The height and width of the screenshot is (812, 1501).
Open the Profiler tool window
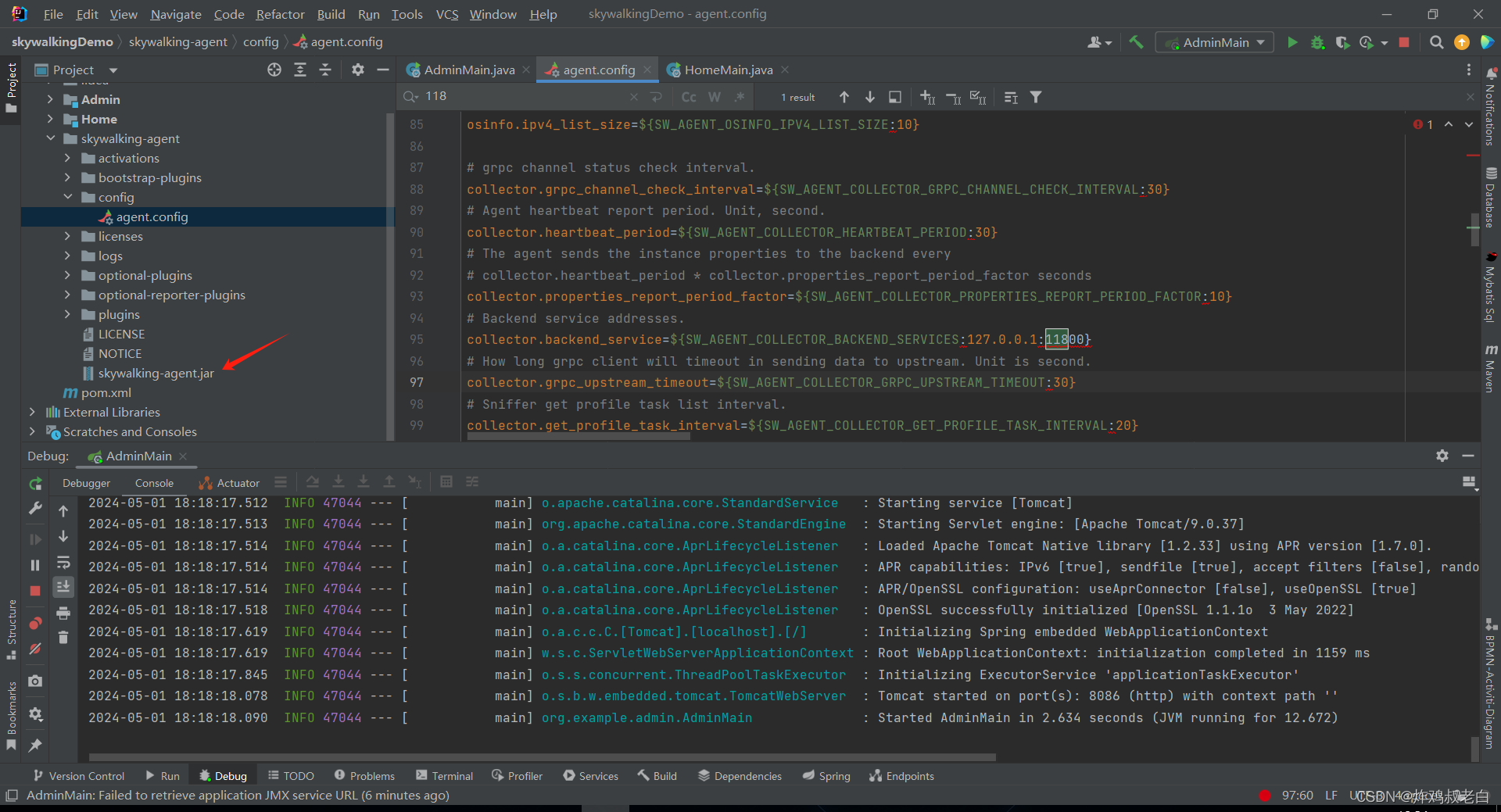(x=517, y=776)
